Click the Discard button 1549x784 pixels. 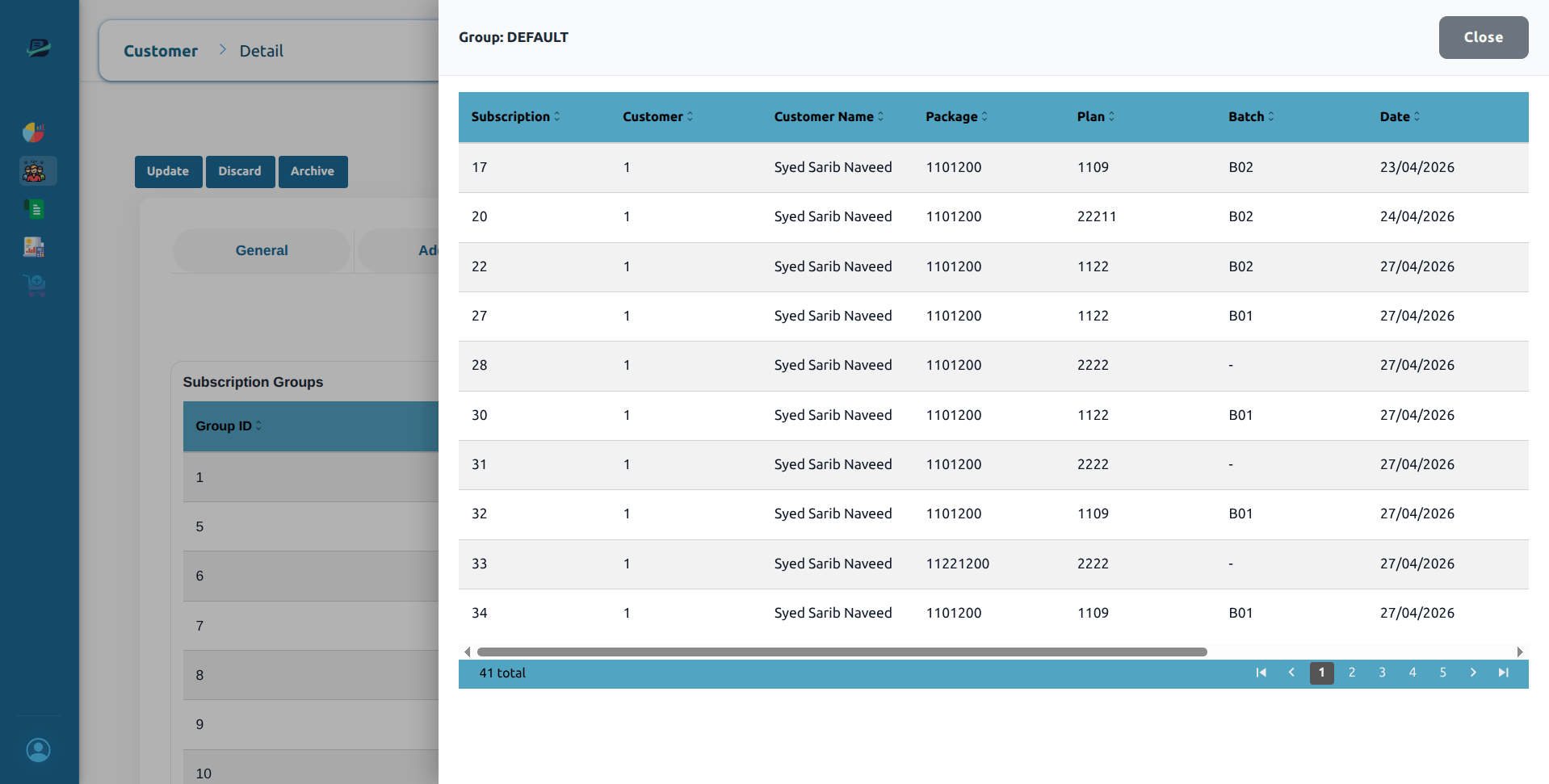(240, 172)
